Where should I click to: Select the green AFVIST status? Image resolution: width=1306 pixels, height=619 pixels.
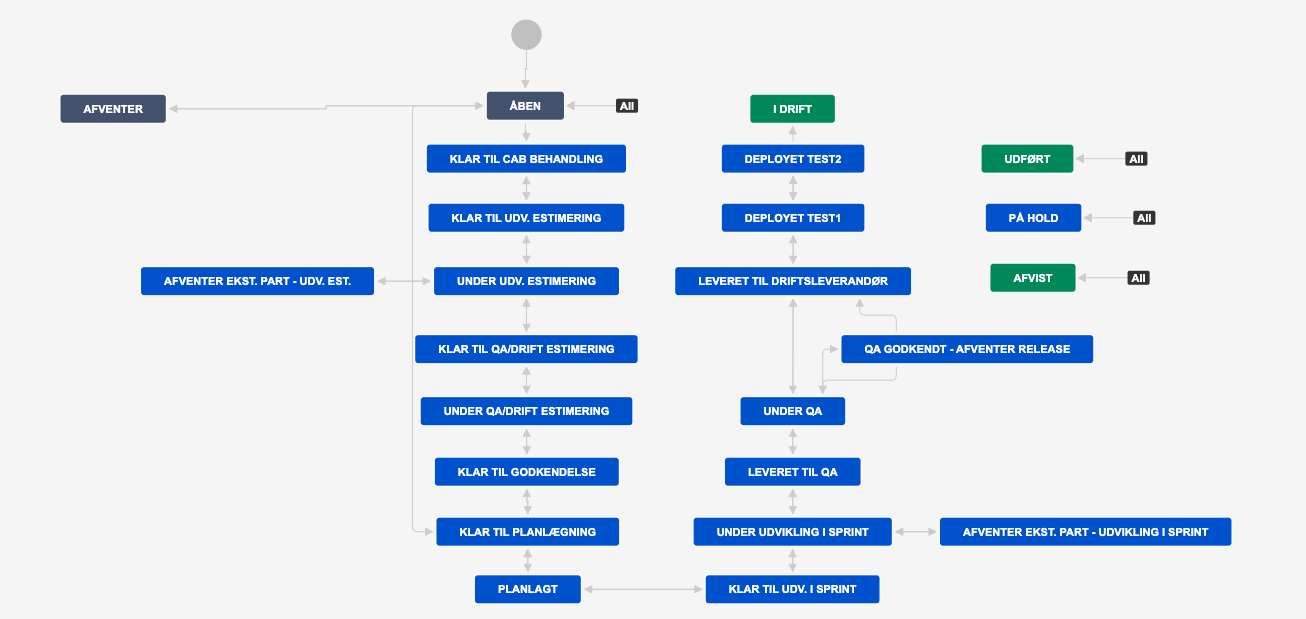[1032, 278]
